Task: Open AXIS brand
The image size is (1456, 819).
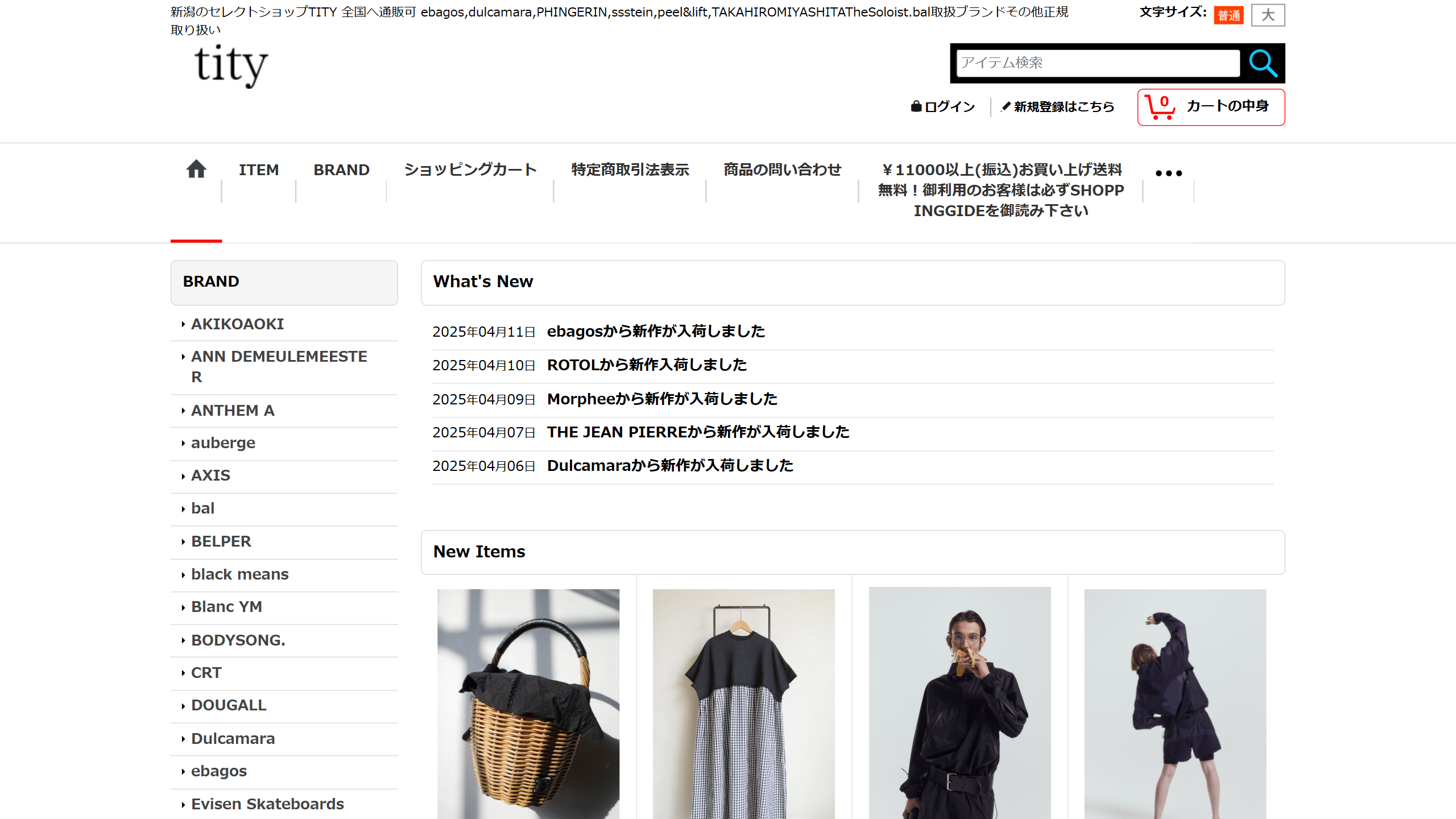Action: click(210, 475)
